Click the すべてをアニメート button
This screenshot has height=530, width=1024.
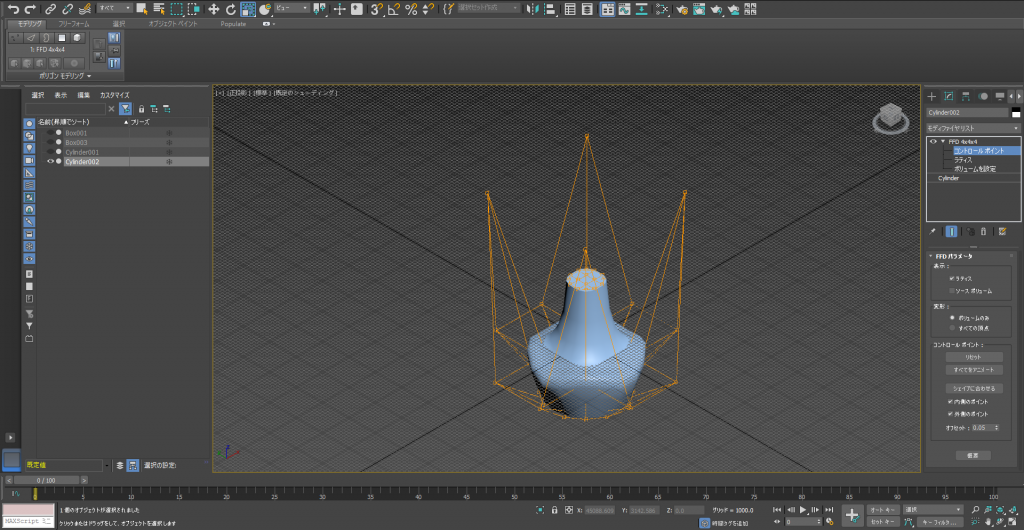pos(974,369)
